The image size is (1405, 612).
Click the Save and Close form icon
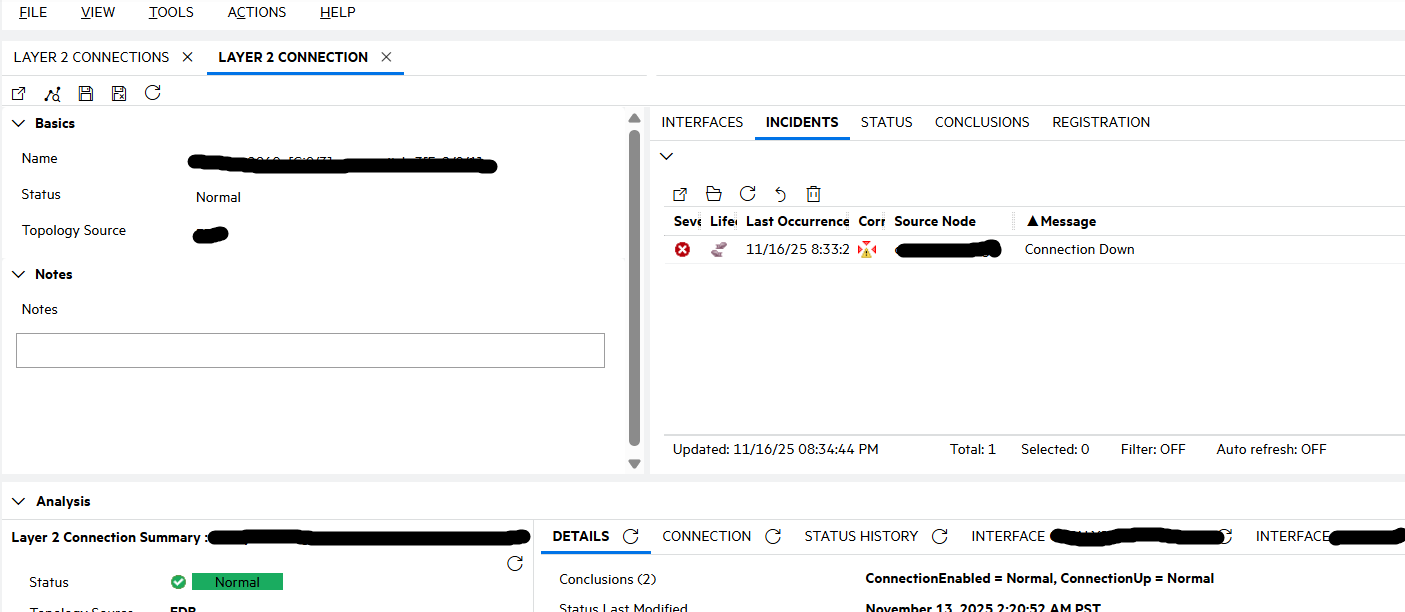(x=119, y=93)
